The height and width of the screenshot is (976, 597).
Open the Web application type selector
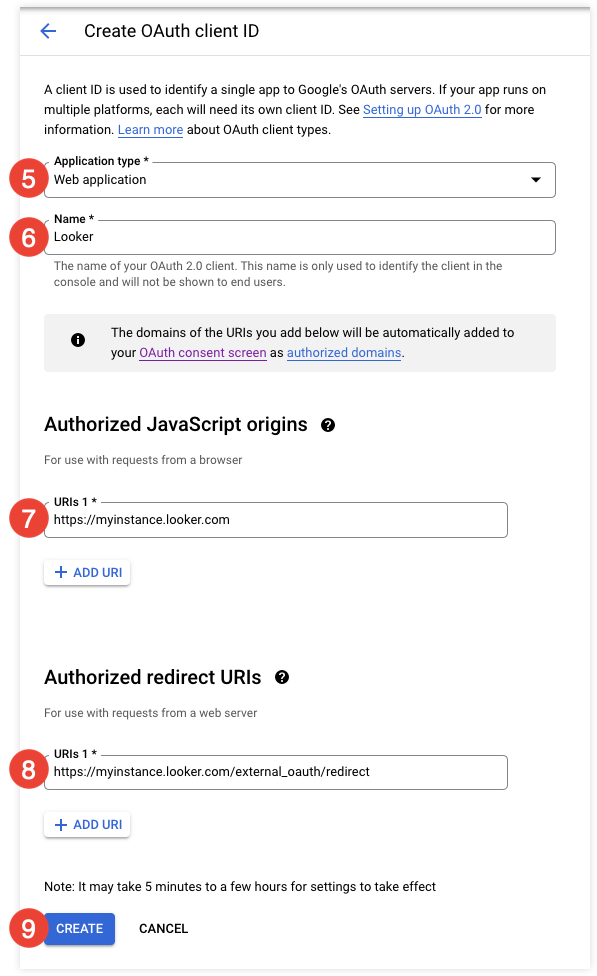coord(299,180)
